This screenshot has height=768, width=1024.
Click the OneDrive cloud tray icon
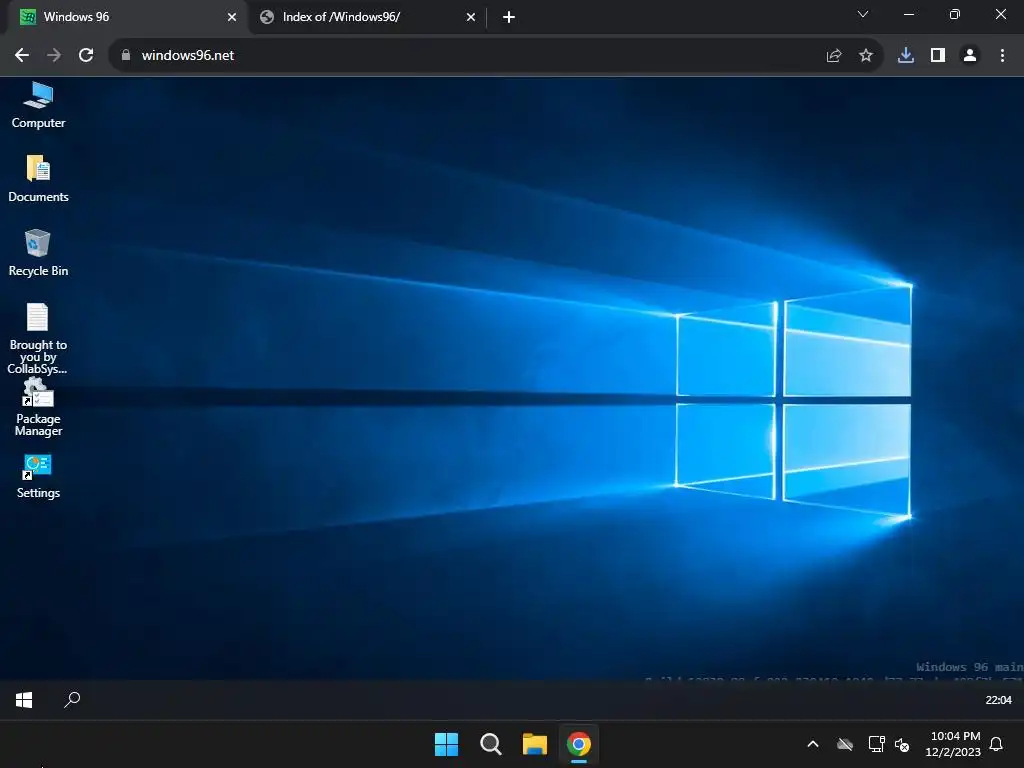pyautogui.click(x=845, y=744)
